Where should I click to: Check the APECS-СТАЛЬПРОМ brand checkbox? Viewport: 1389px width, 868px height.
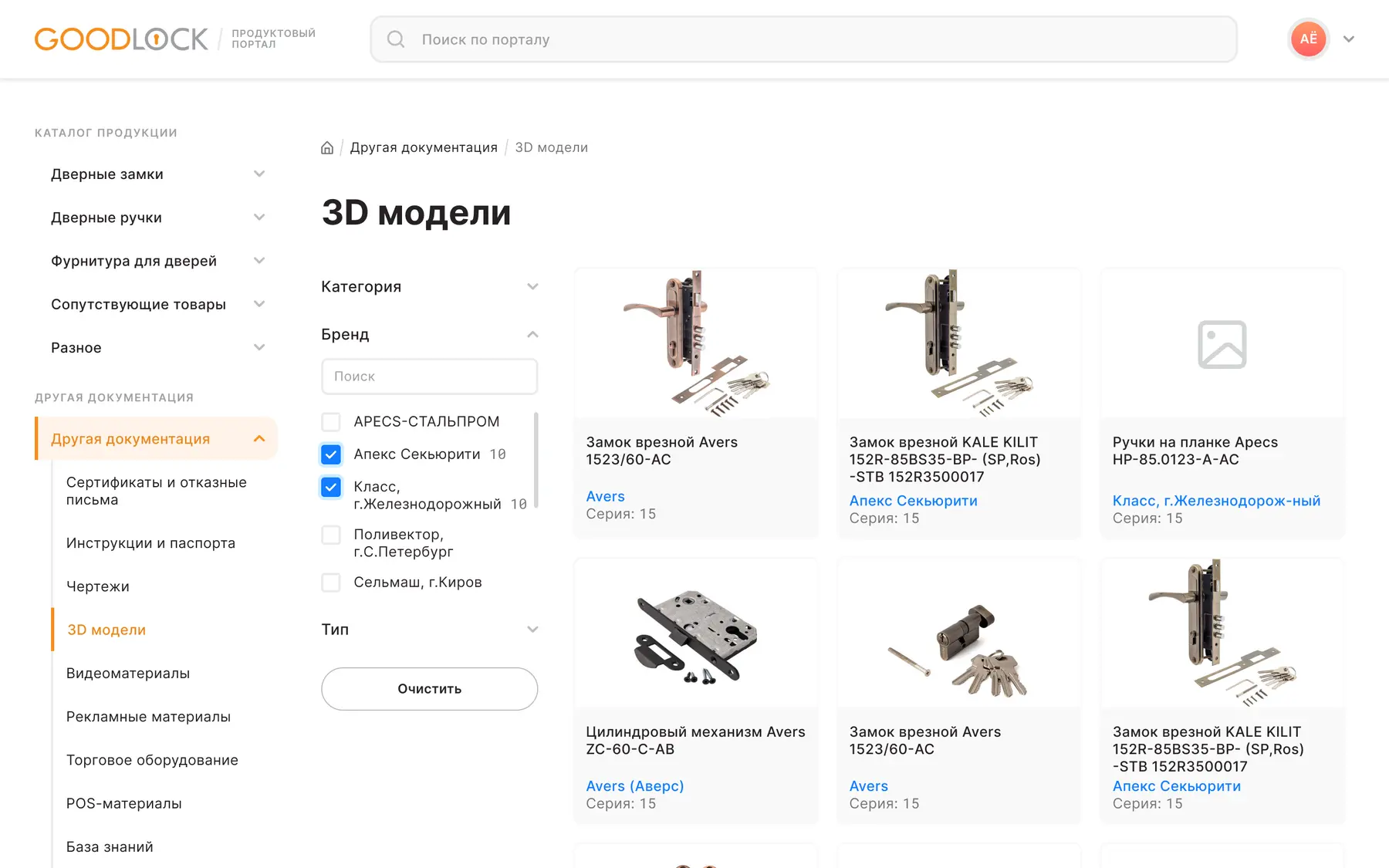click(331, 422)
